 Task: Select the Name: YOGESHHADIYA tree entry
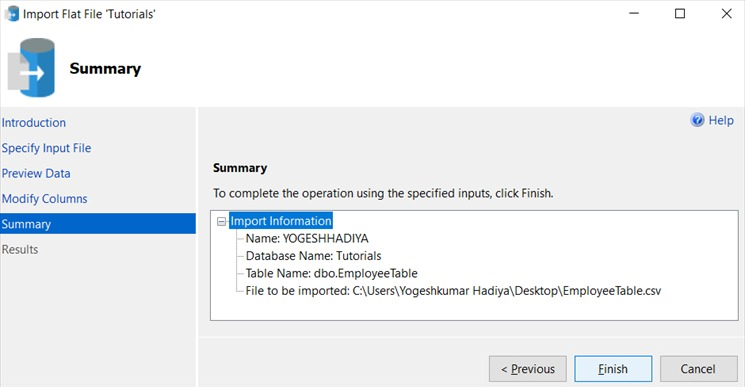[x=307, y=238]
